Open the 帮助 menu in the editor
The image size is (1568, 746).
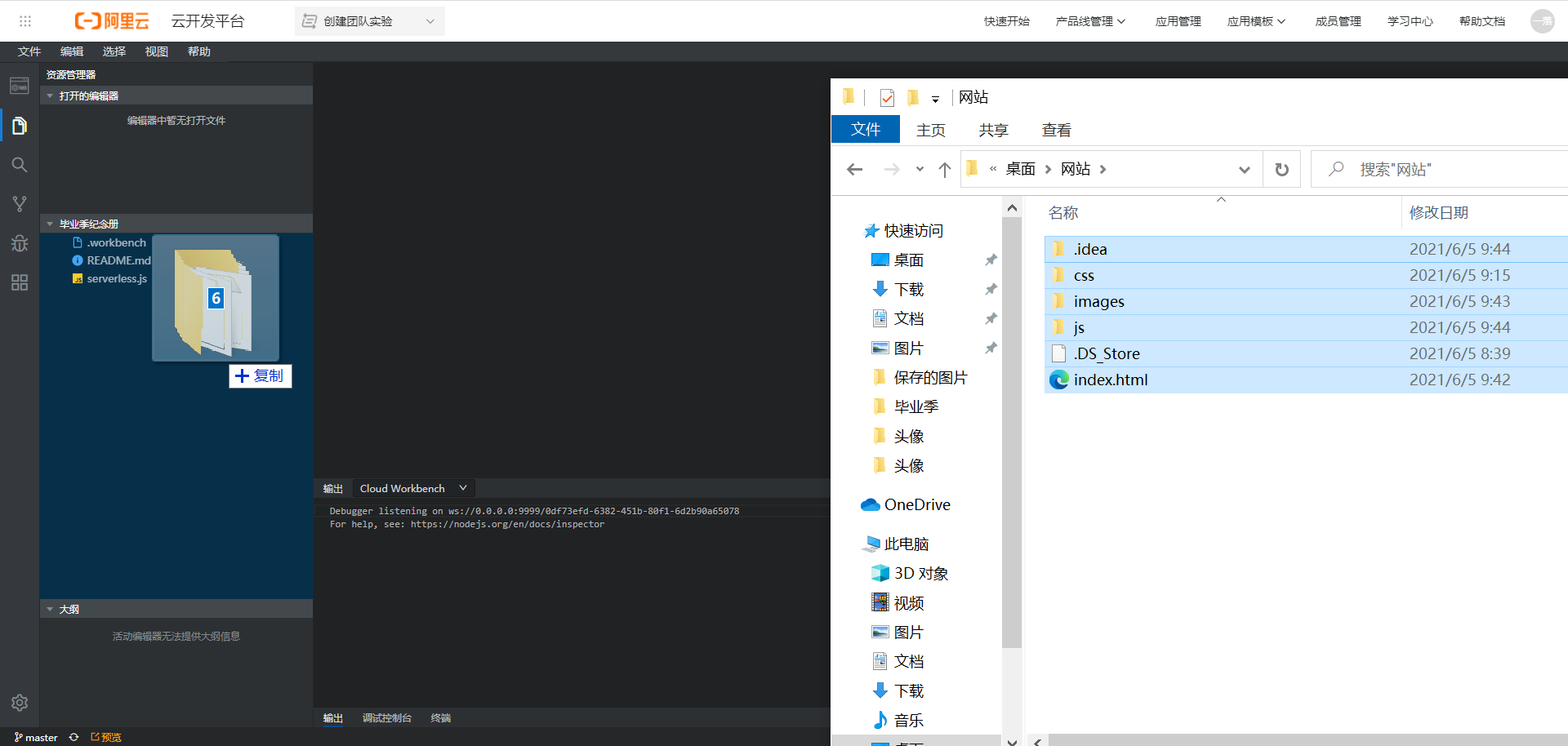[199, 51]
